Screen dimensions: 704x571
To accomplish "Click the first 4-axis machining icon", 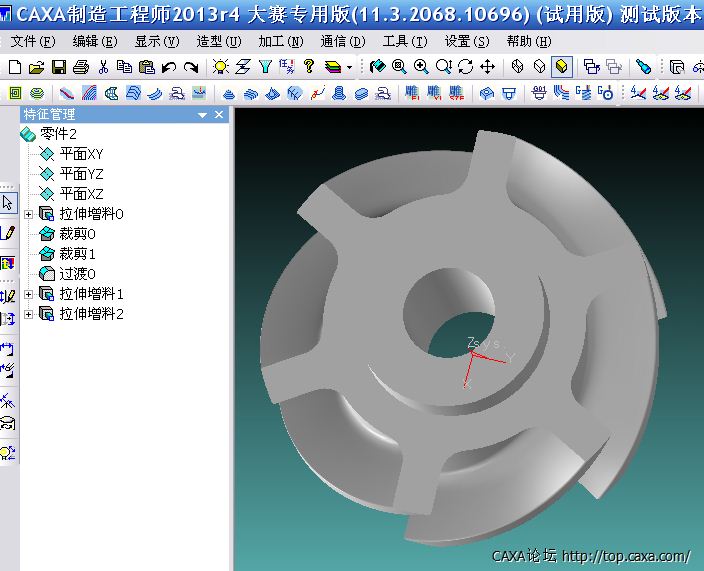I will pos(638,93).
